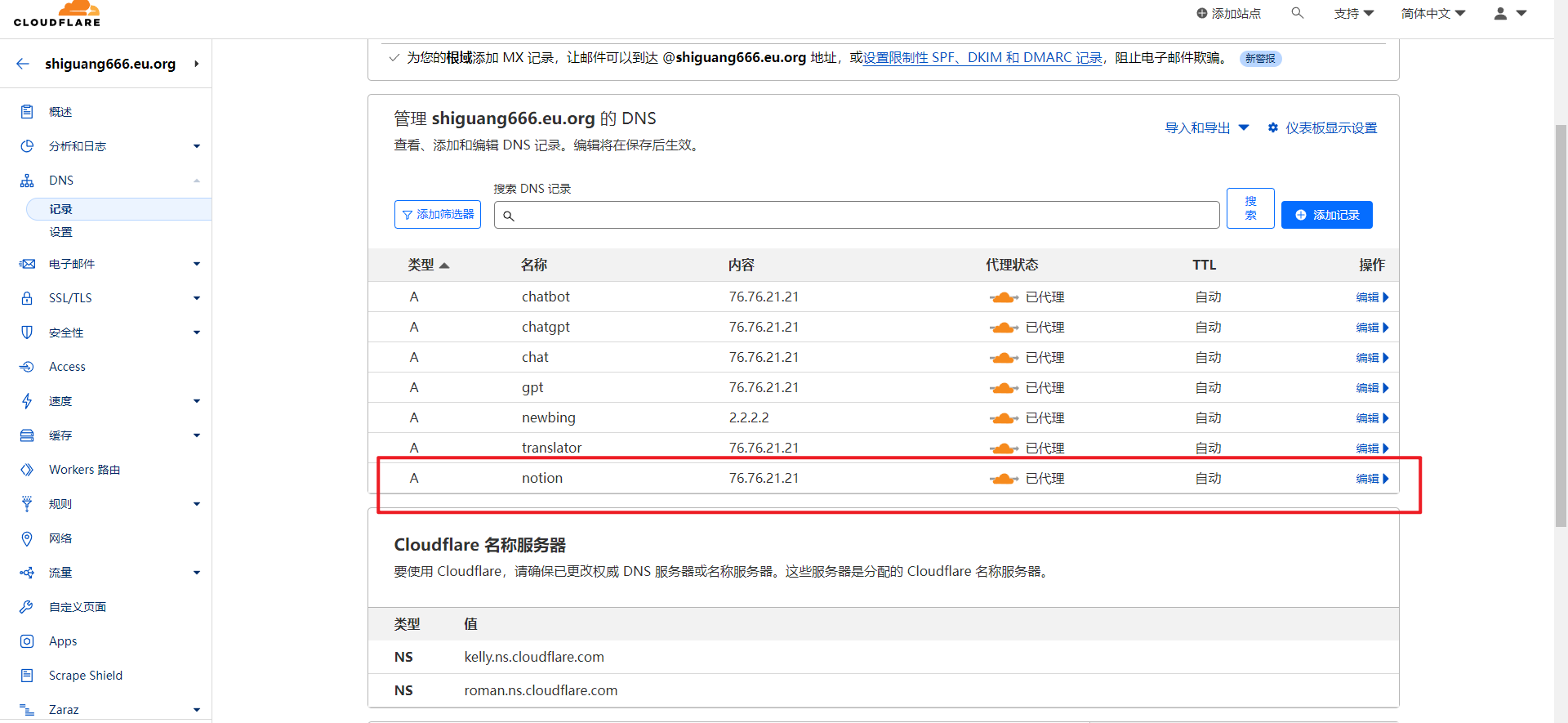Screen dimensions: 1568x723
Task: Click the gear icon for 仪表板显示设置
Action: pyautogui.click(x=1272, y=127)
